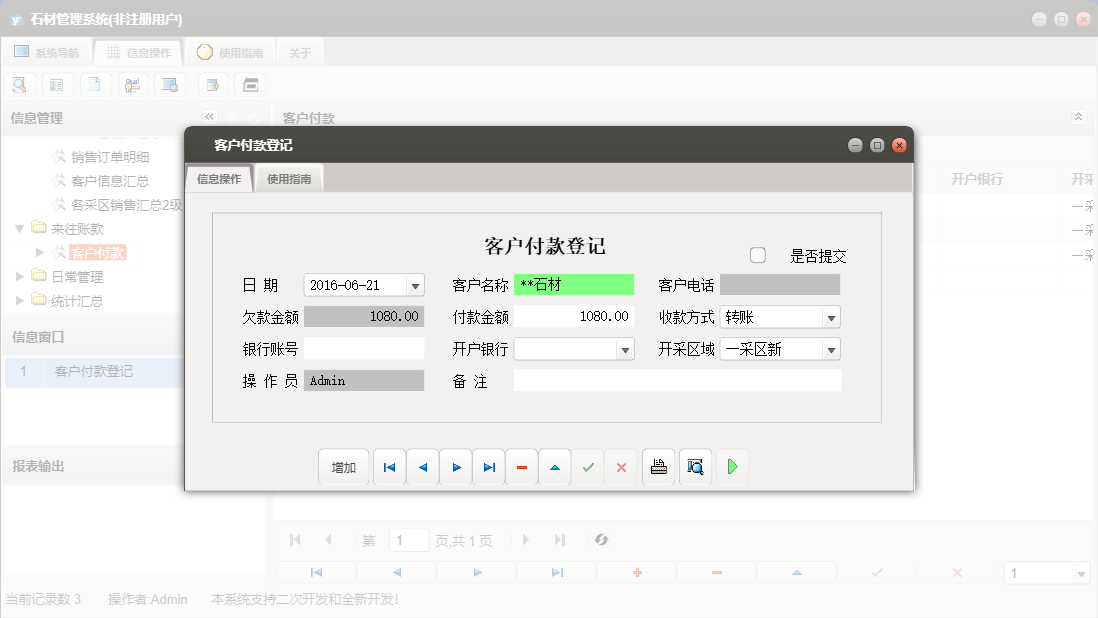The image size is (1098, 618).
Task: Open the print preview icon in the dialog
Action: pyautogui.click(x=695, y=466)
